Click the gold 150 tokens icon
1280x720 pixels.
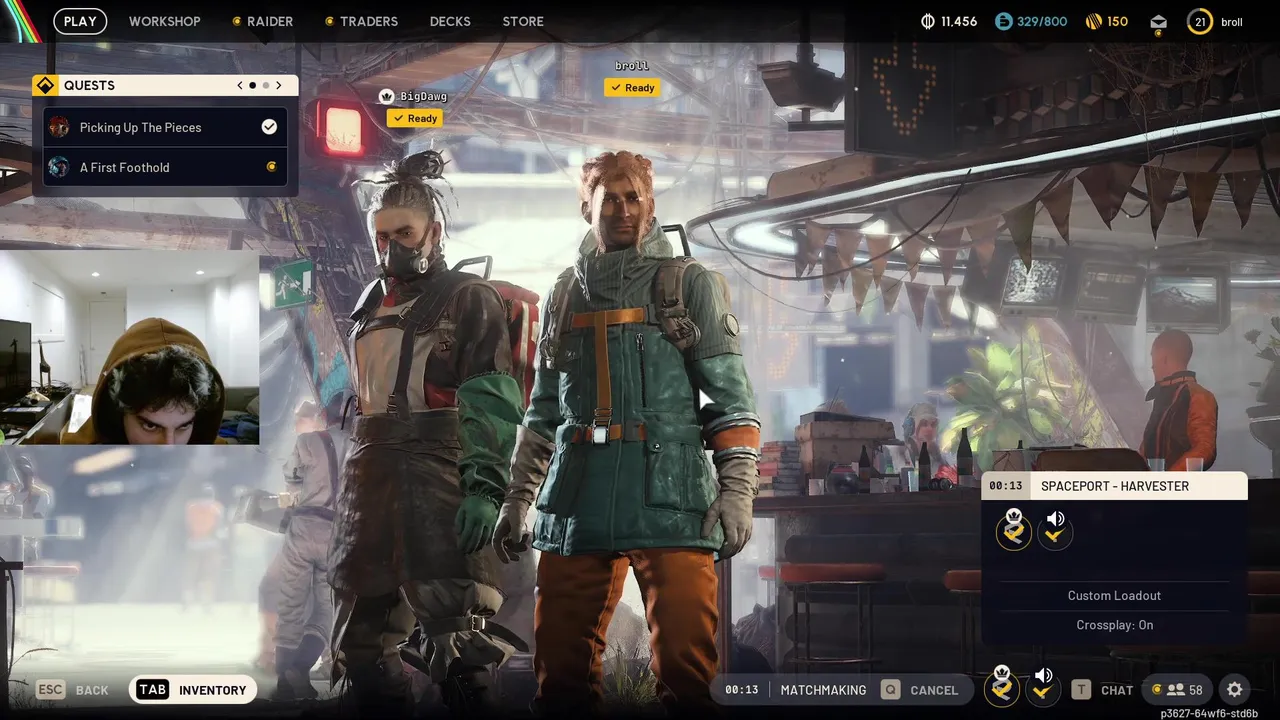pyautogui.click(x=1093, y=21)
